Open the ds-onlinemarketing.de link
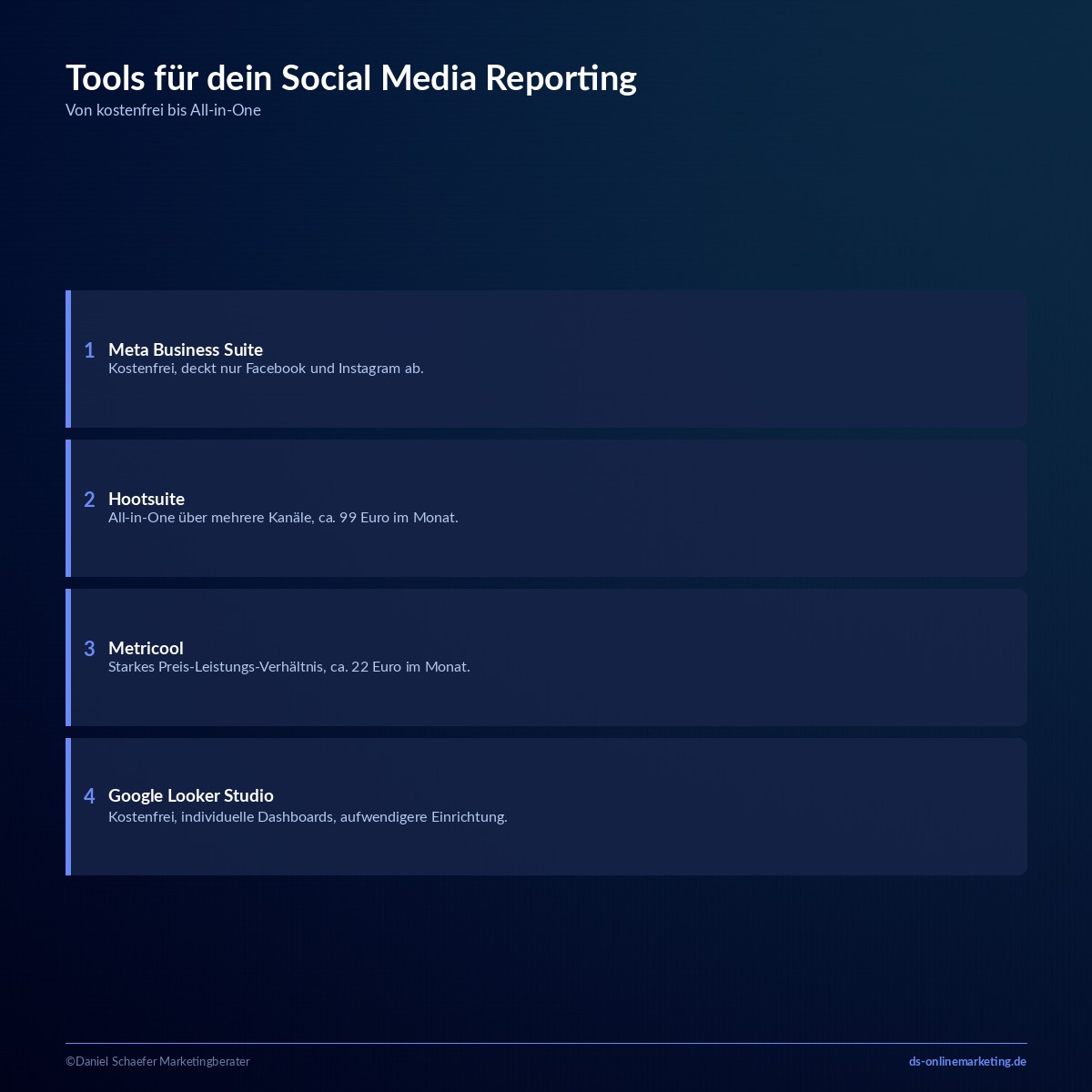 coord(967,1061)
